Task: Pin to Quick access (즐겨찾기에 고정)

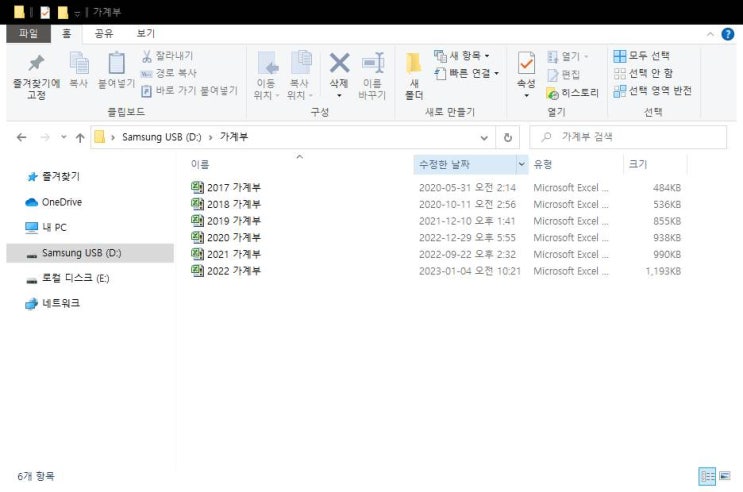Action: [x=36, y=76]
